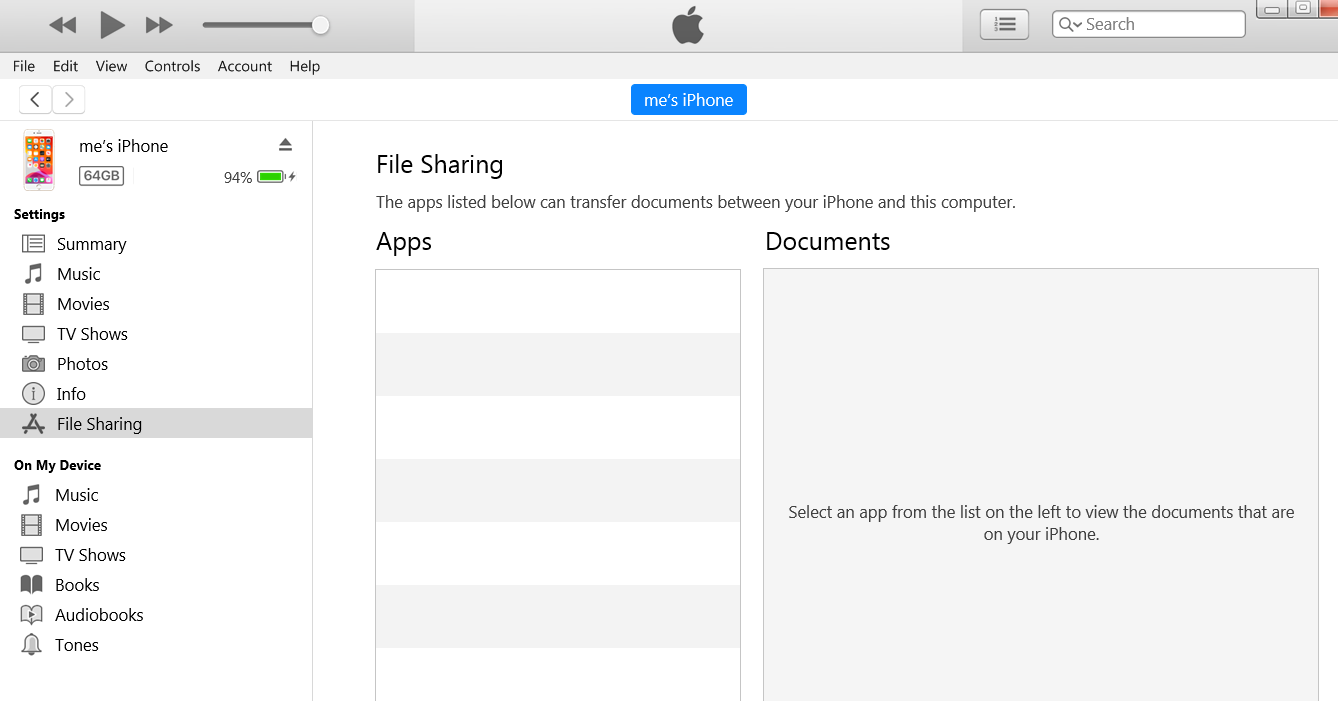Click the Photos camera icon
This screenshot has width=1338, height=701.
(x=33, y=364)
